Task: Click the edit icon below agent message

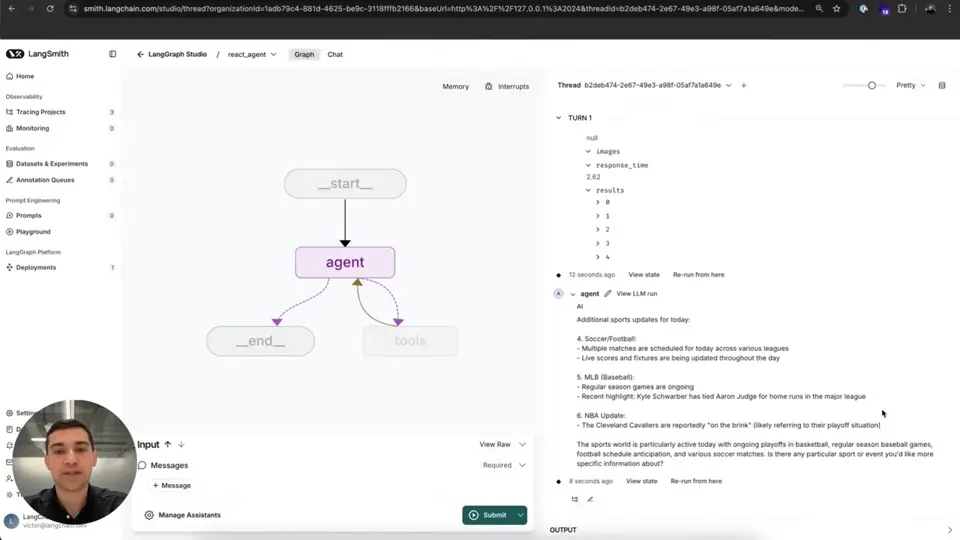Action: [590, 500]
